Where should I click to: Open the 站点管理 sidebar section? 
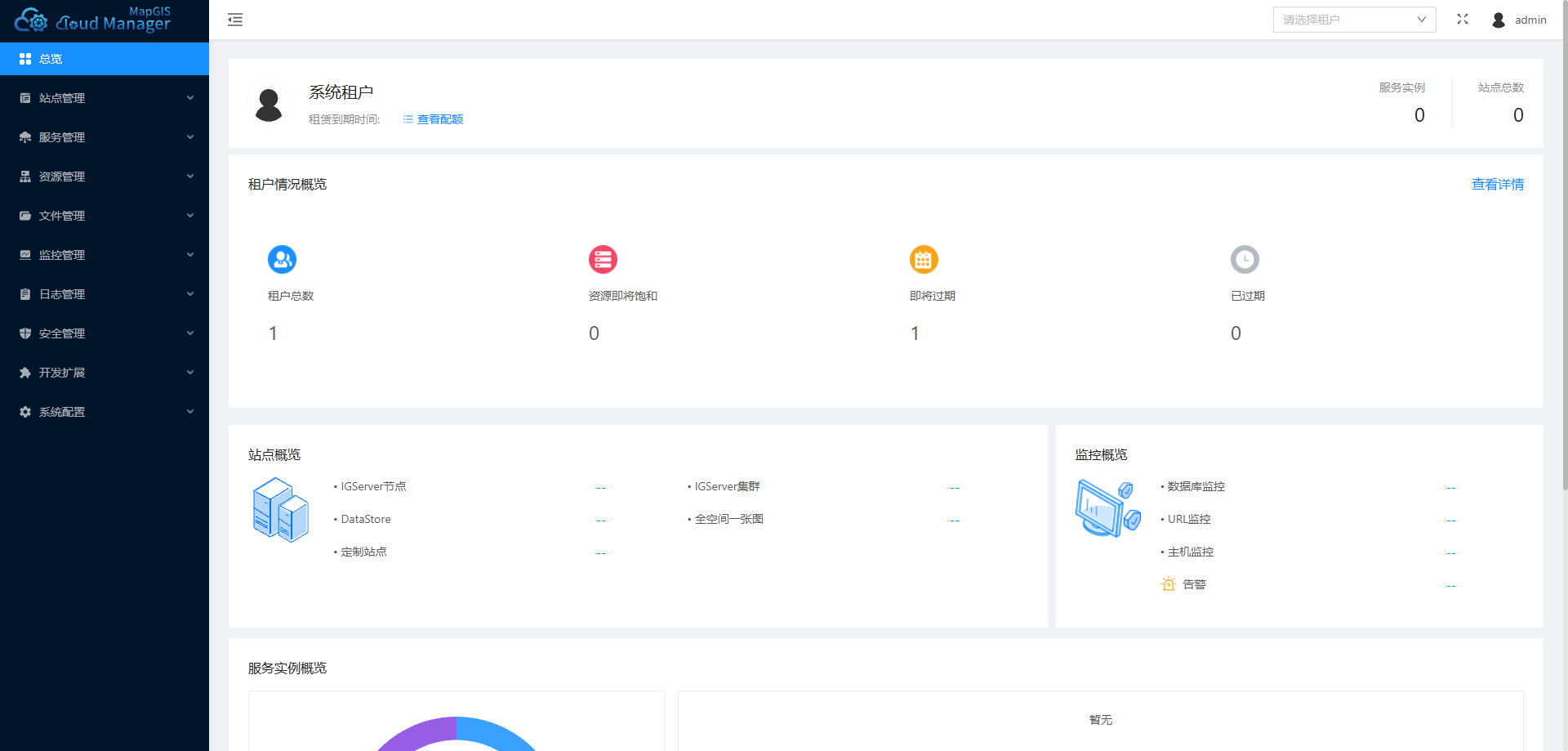(61, 98)
